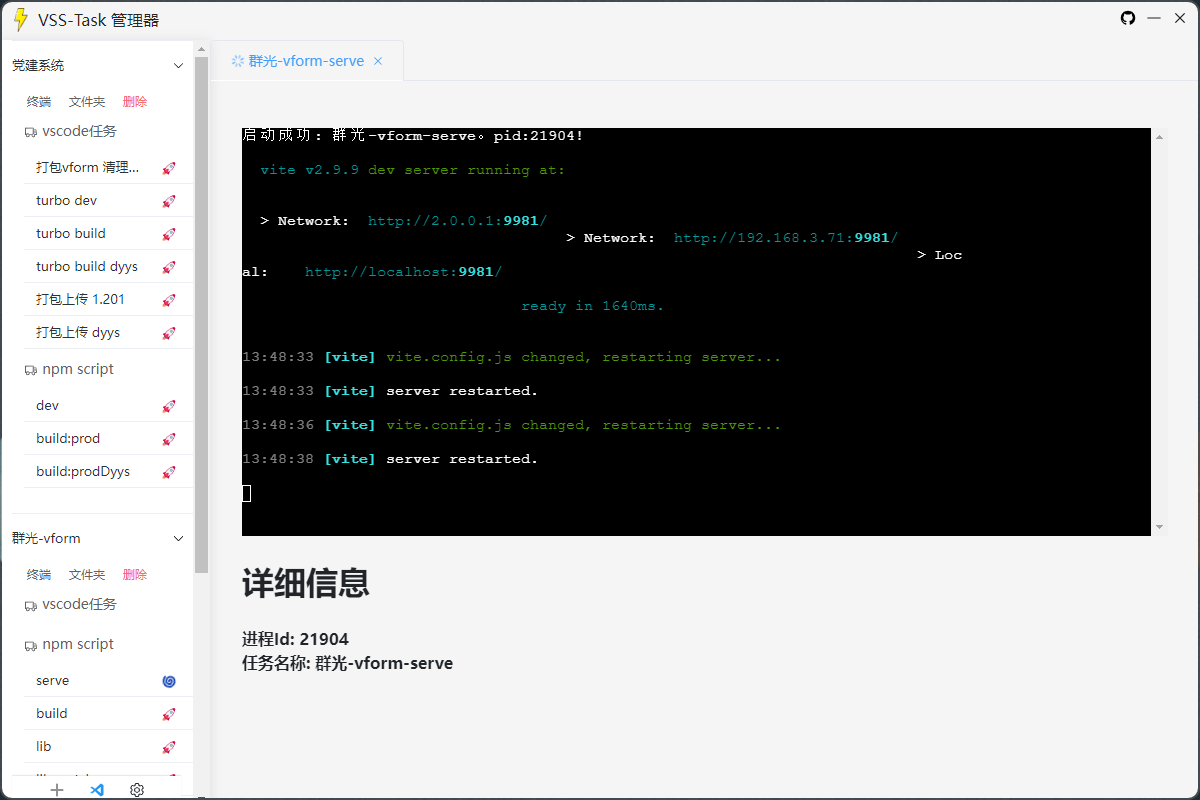Open 文件夹 for 群光-vform project
Viewport: 1200px width, 800px height.
[87, 575]
